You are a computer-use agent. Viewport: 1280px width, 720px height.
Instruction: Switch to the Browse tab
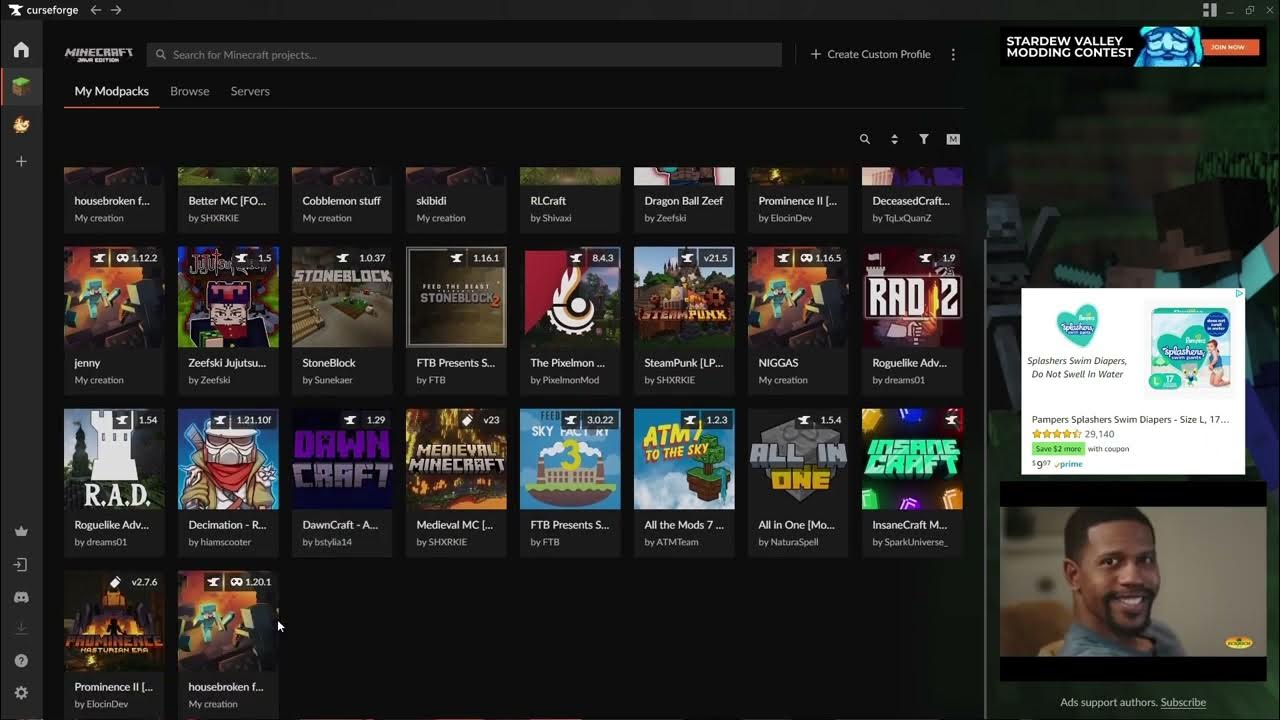(190, 91)
